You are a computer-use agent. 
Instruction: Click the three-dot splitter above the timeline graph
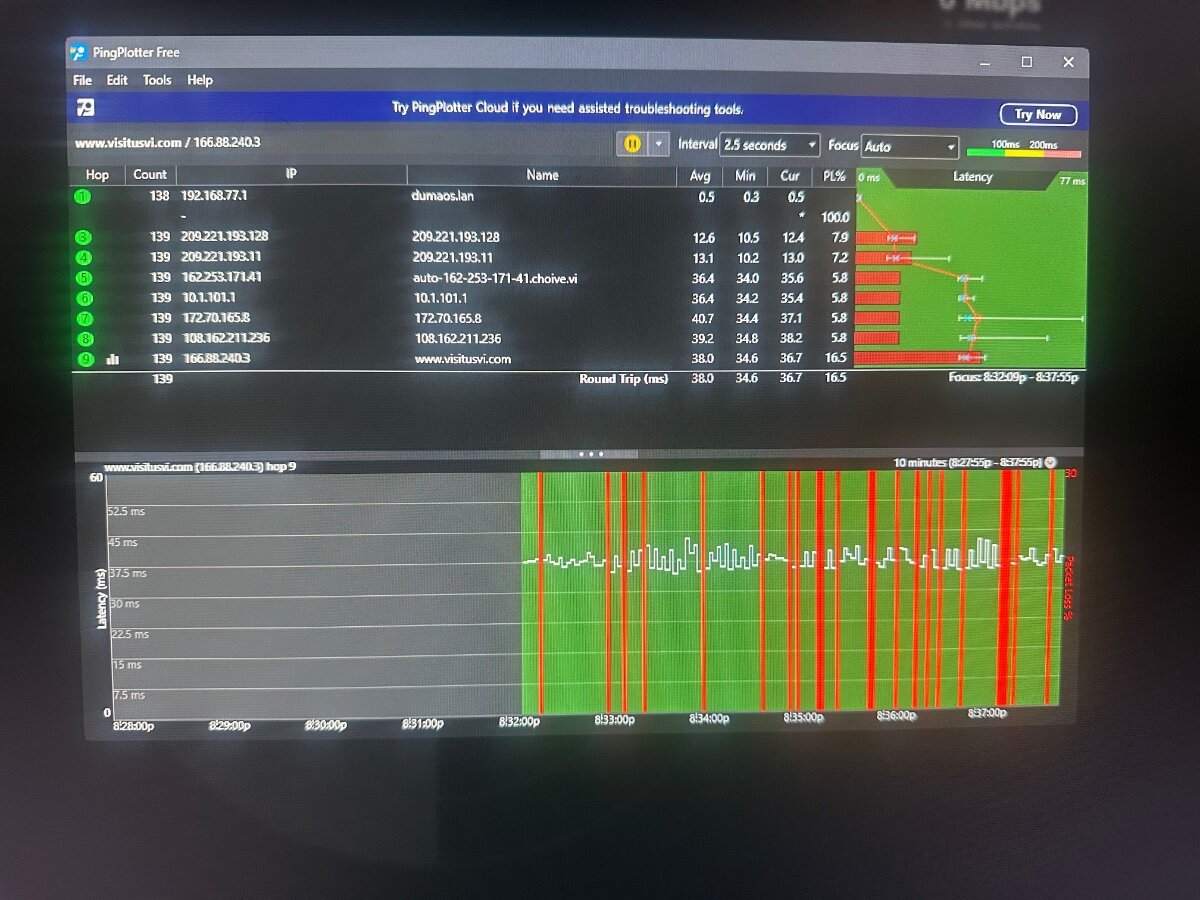coord(590,454)
